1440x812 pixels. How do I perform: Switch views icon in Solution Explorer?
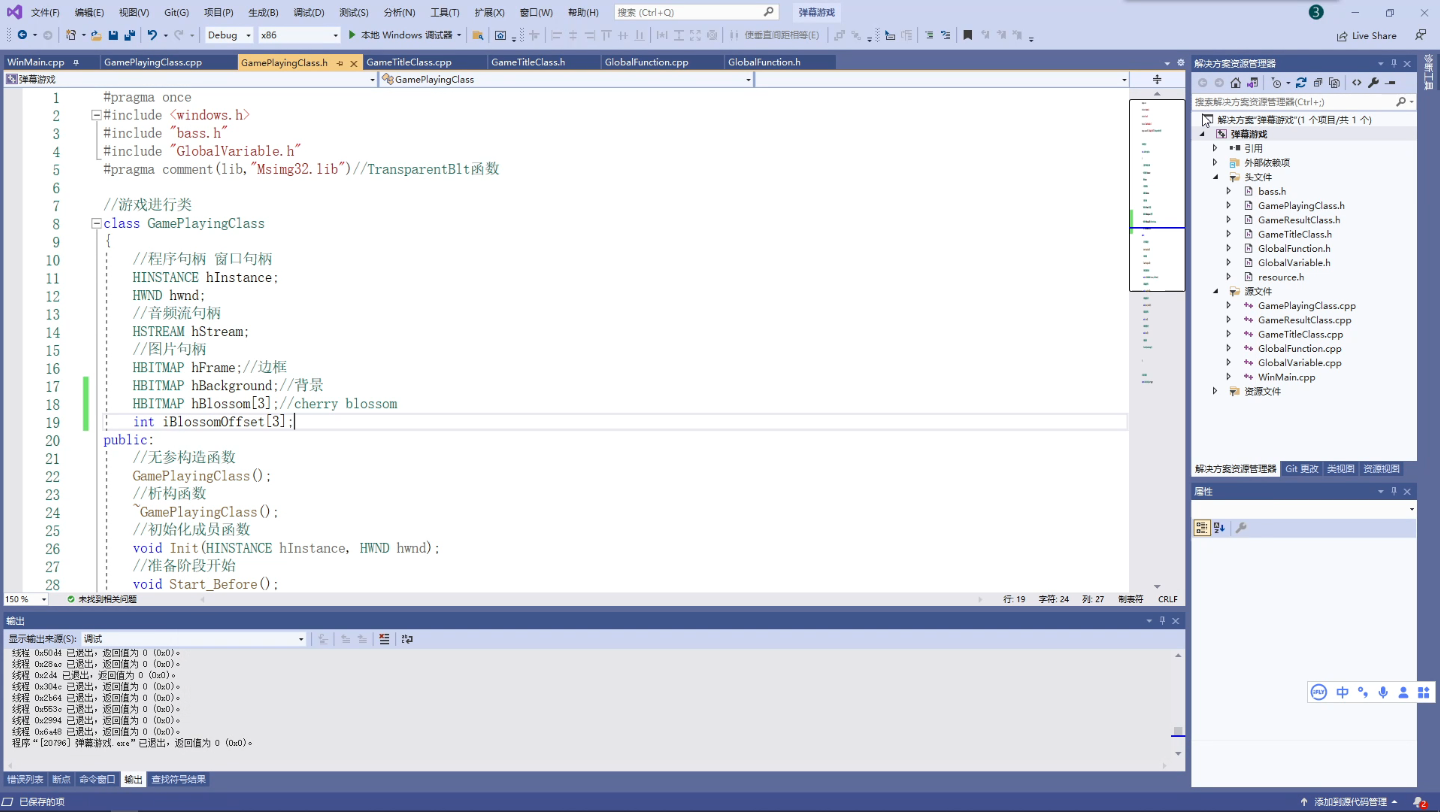click(x=1252, y=83)
